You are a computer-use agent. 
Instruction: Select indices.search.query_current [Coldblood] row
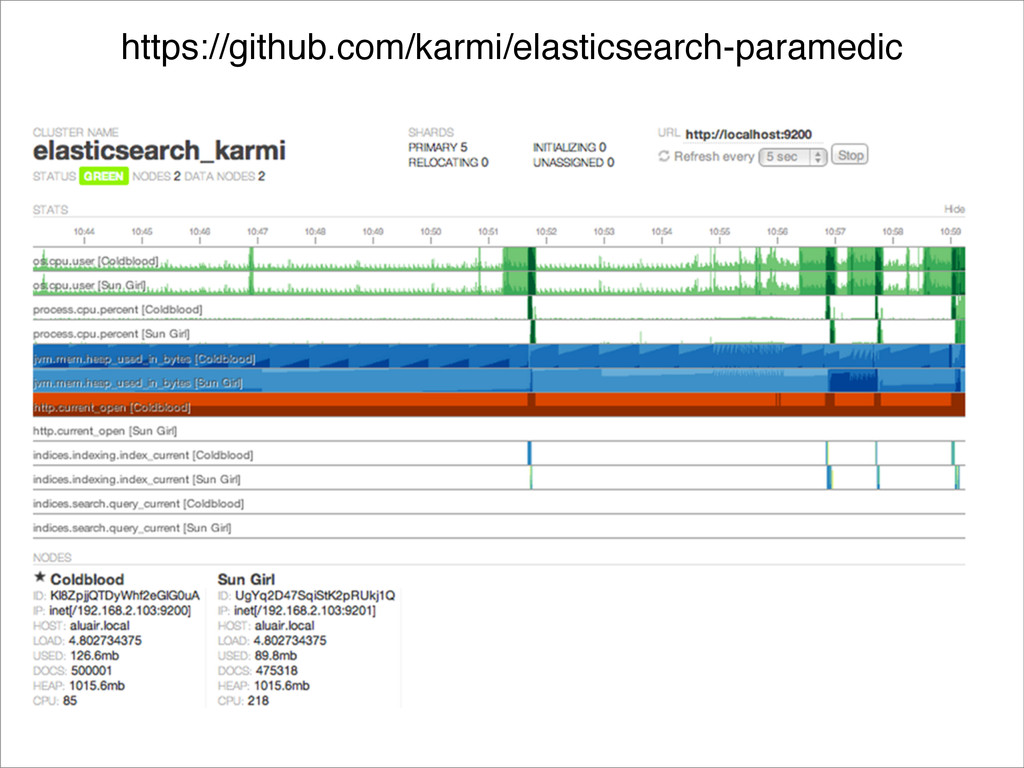pos(499,502)
